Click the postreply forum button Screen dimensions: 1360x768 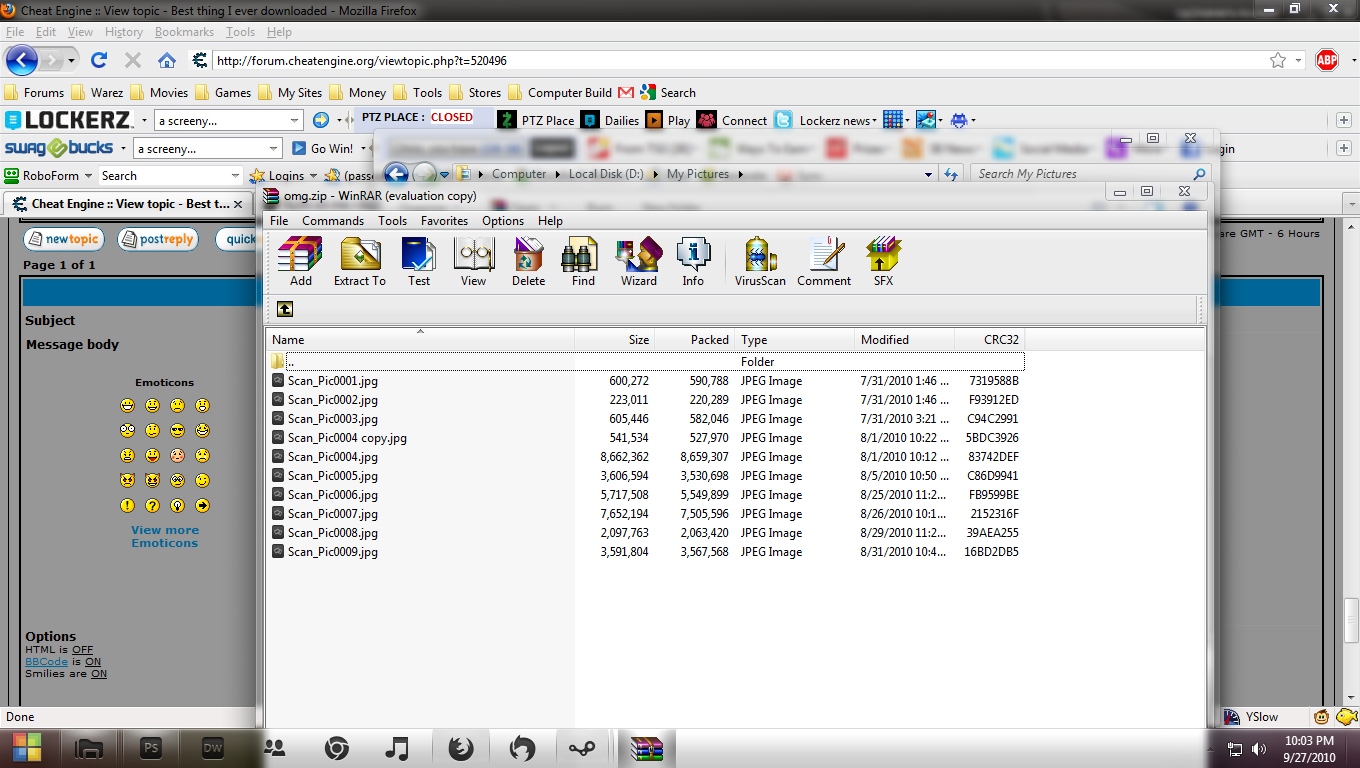click(157, 239)
